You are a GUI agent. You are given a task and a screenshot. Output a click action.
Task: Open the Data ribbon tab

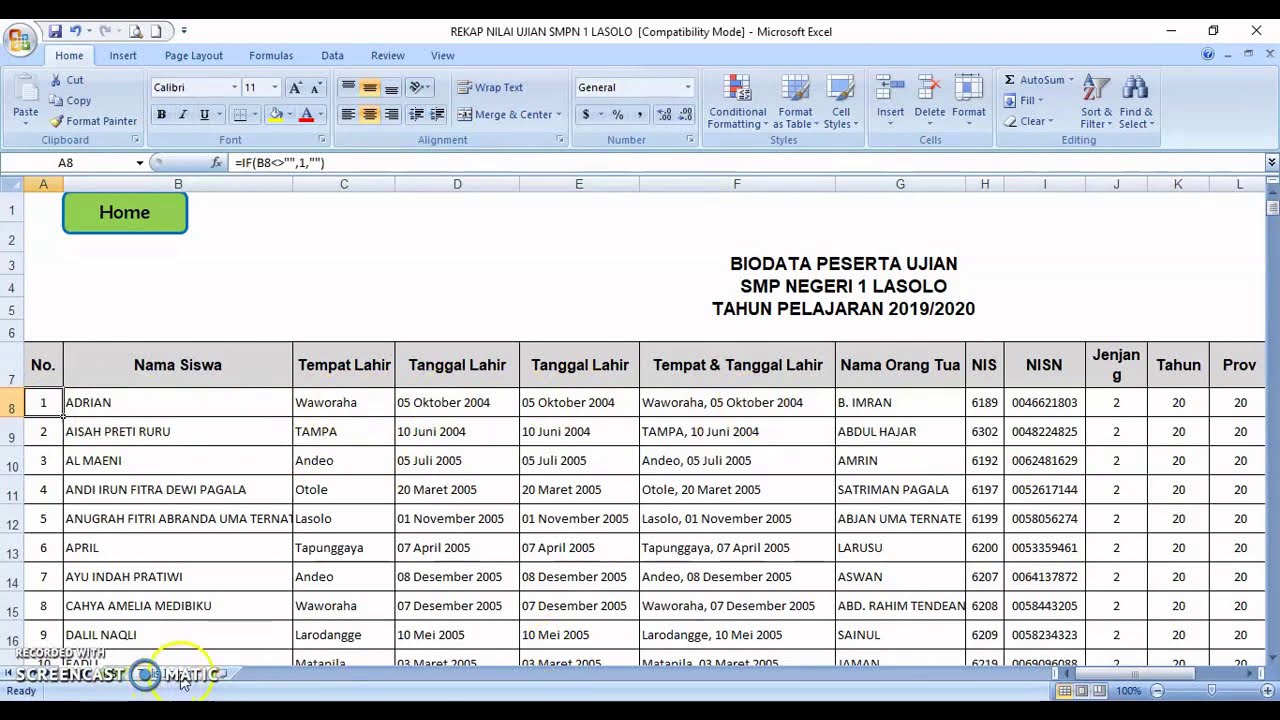tap(333, 56)
